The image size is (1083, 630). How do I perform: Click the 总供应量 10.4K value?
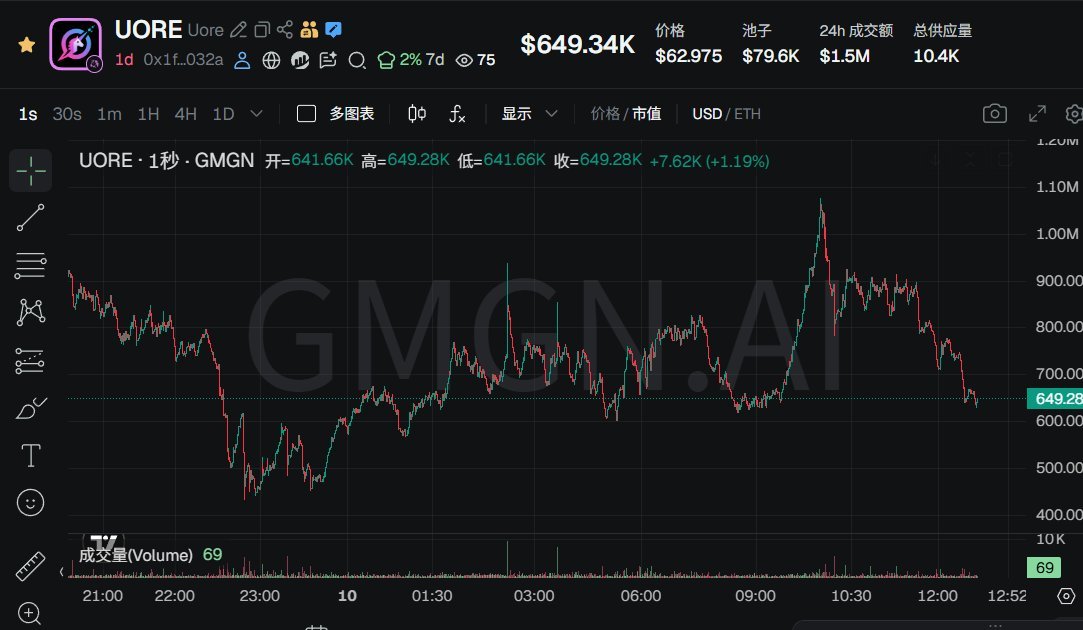[936, 56]
